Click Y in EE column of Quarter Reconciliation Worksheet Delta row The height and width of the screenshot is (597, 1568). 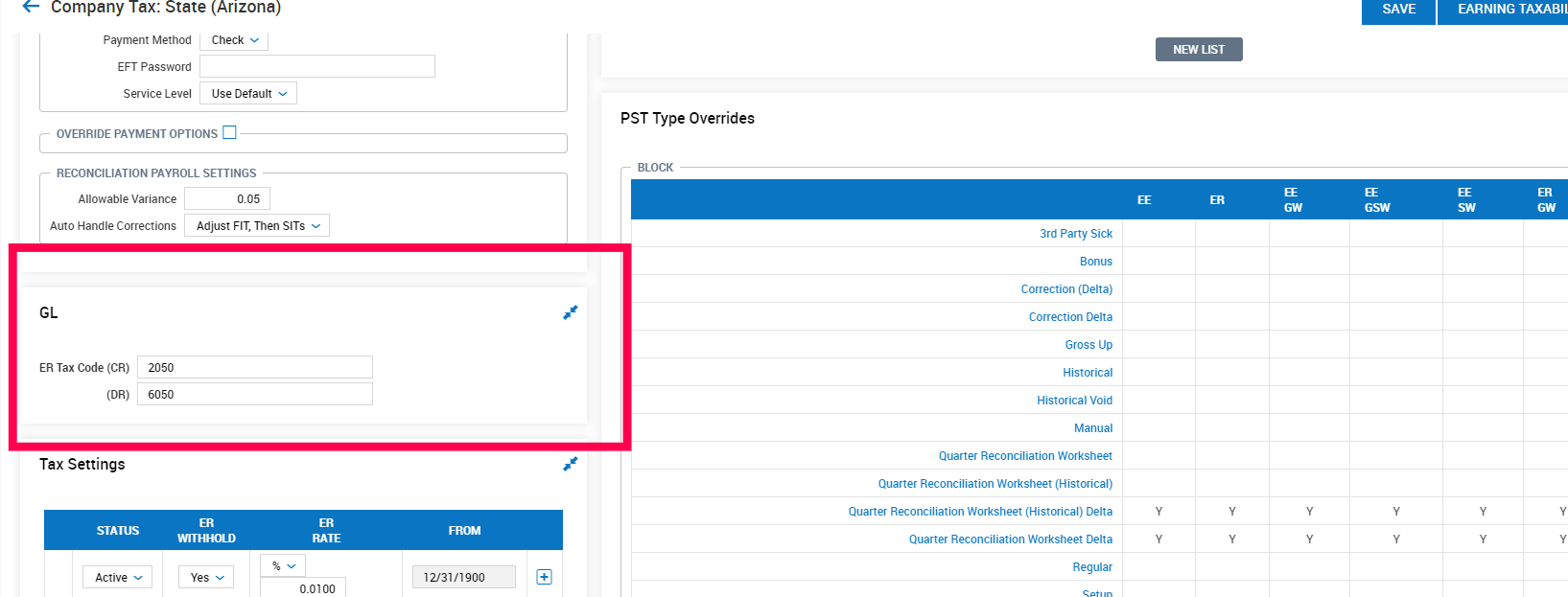pos(1158,539)
